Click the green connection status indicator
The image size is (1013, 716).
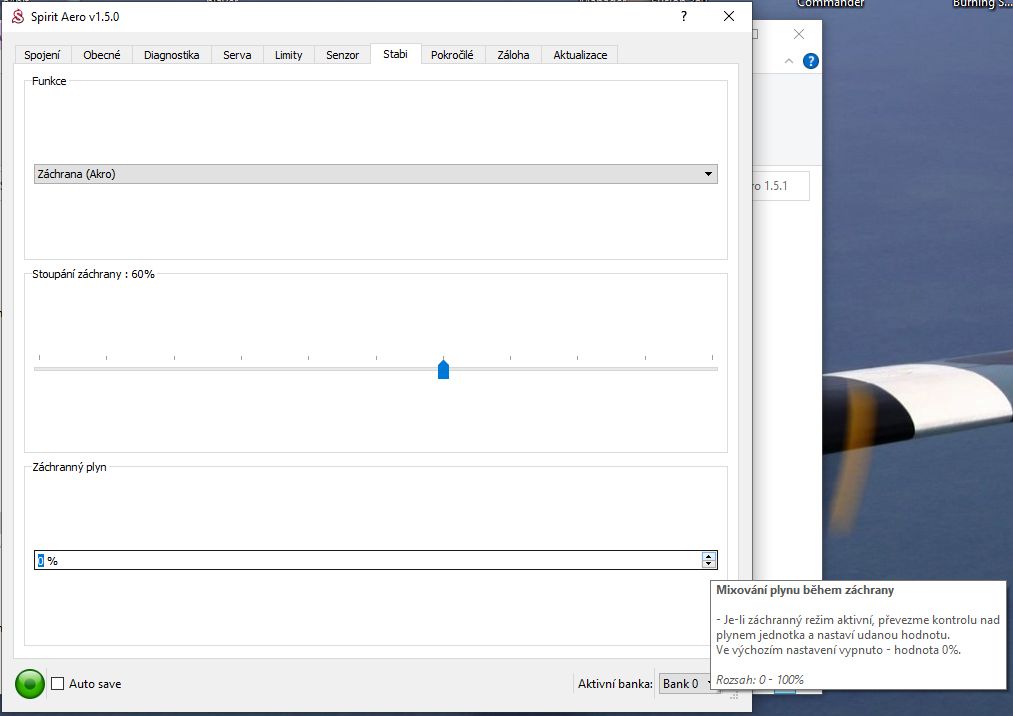(30, 684)
